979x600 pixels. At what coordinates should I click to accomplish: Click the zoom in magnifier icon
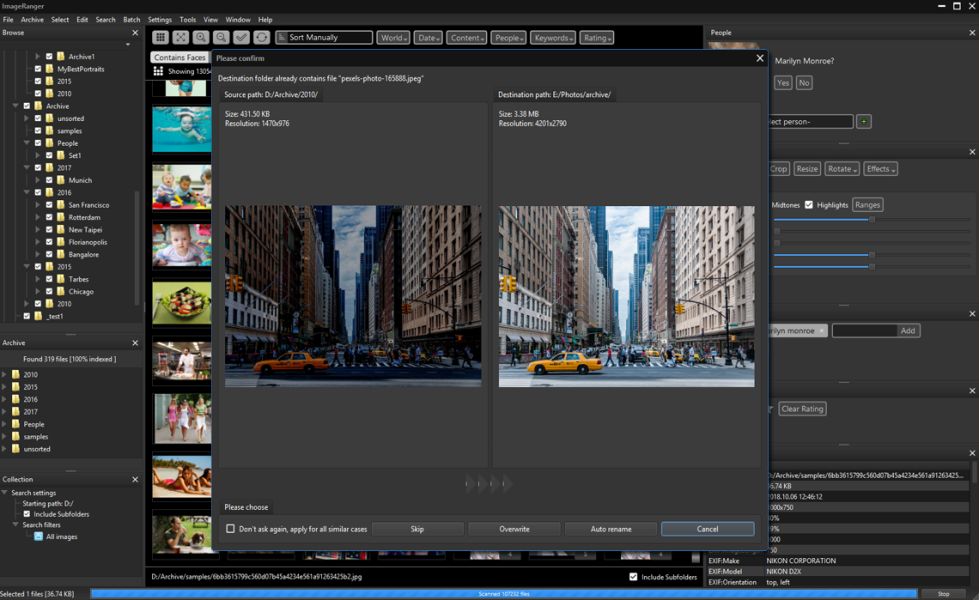pos(201,37)
